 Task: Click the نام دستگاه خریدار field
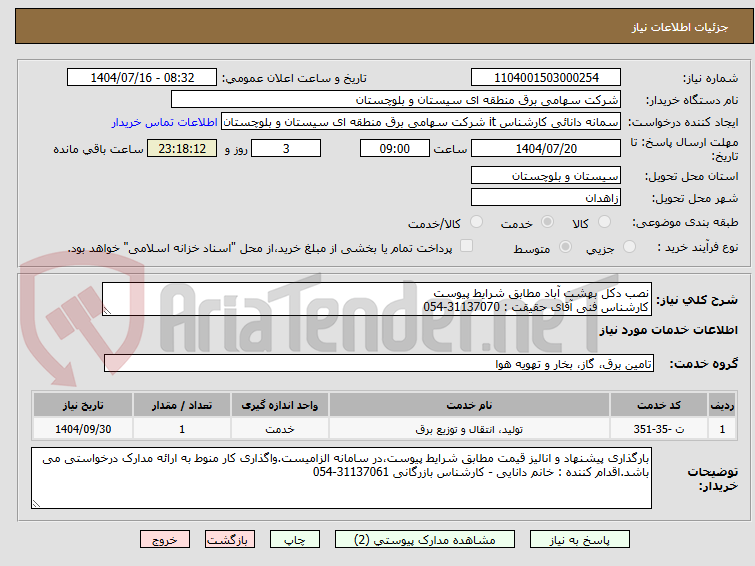tap(395, 100)
